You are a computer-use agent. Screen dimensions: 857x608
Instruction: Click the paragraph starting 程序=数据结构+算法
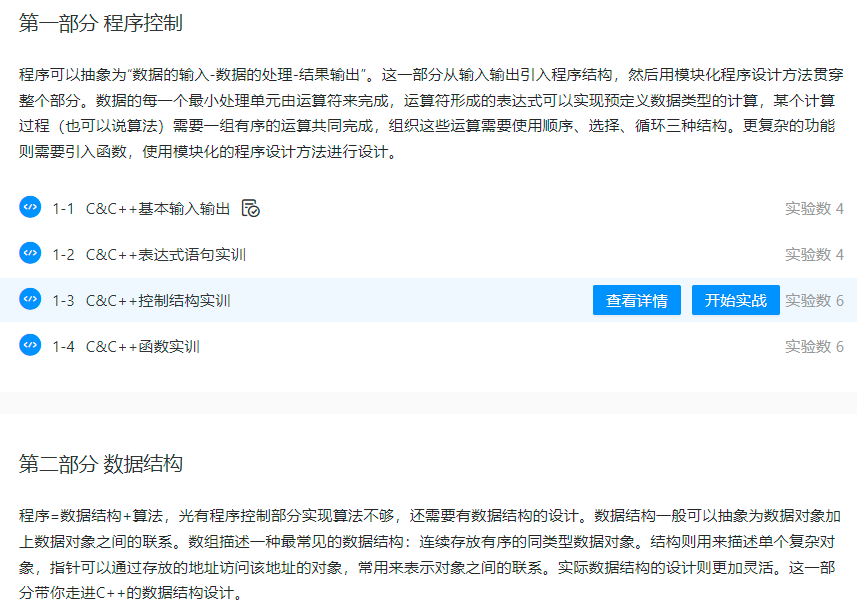click(x=430, y=554)
